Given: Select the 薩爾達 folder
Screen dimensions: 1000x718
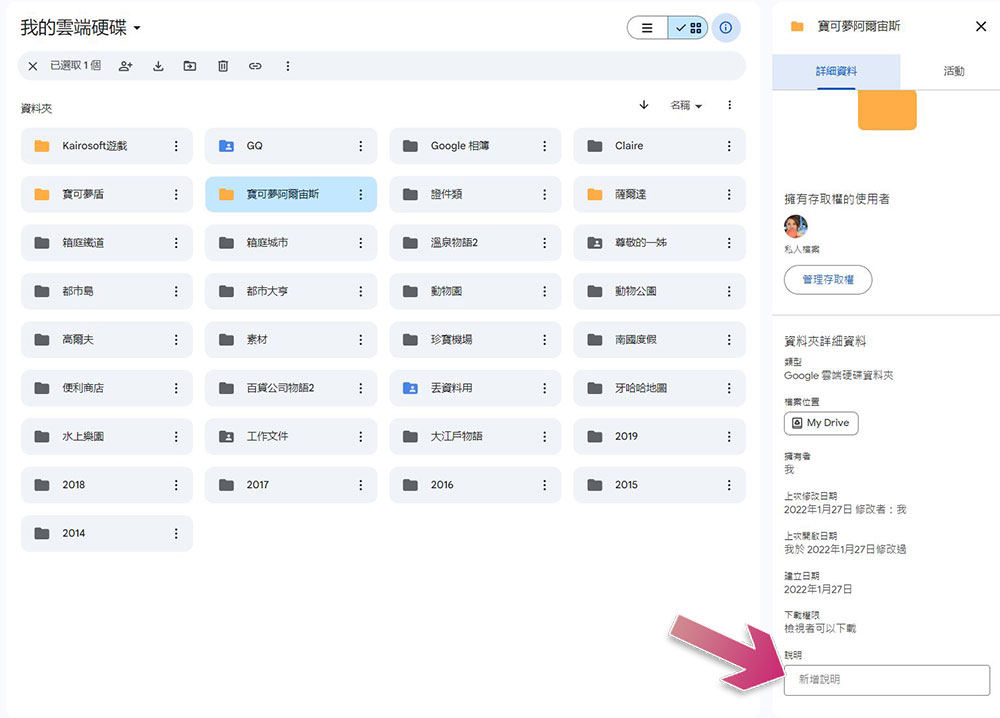Looking at the screenshot, I should click(x=659, y=194).
